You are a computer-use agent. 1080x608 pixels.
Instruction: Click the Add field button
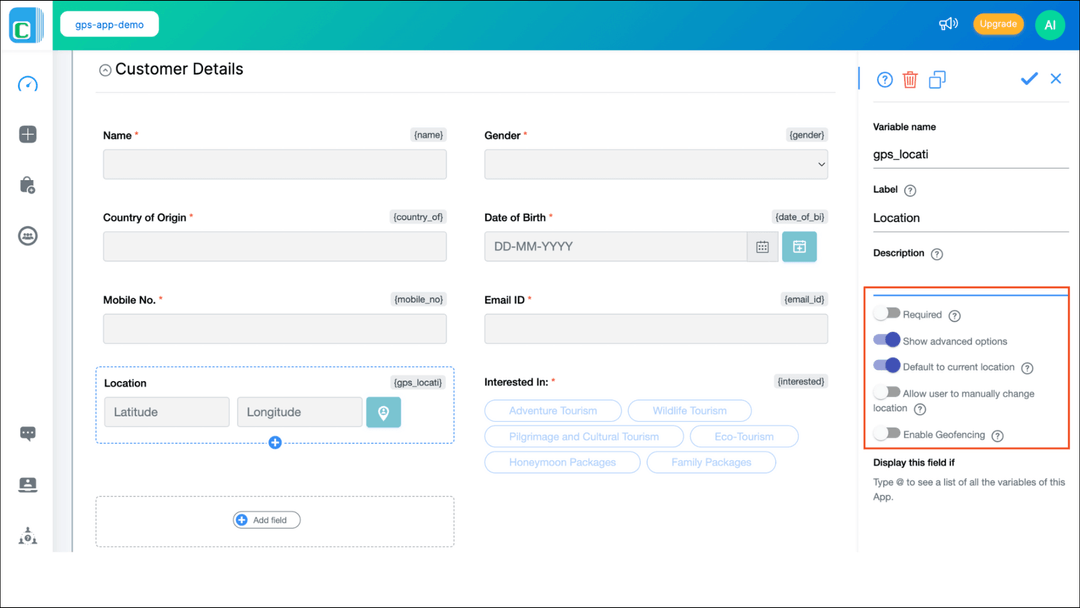pyautogui.click(x=266, y=519)
